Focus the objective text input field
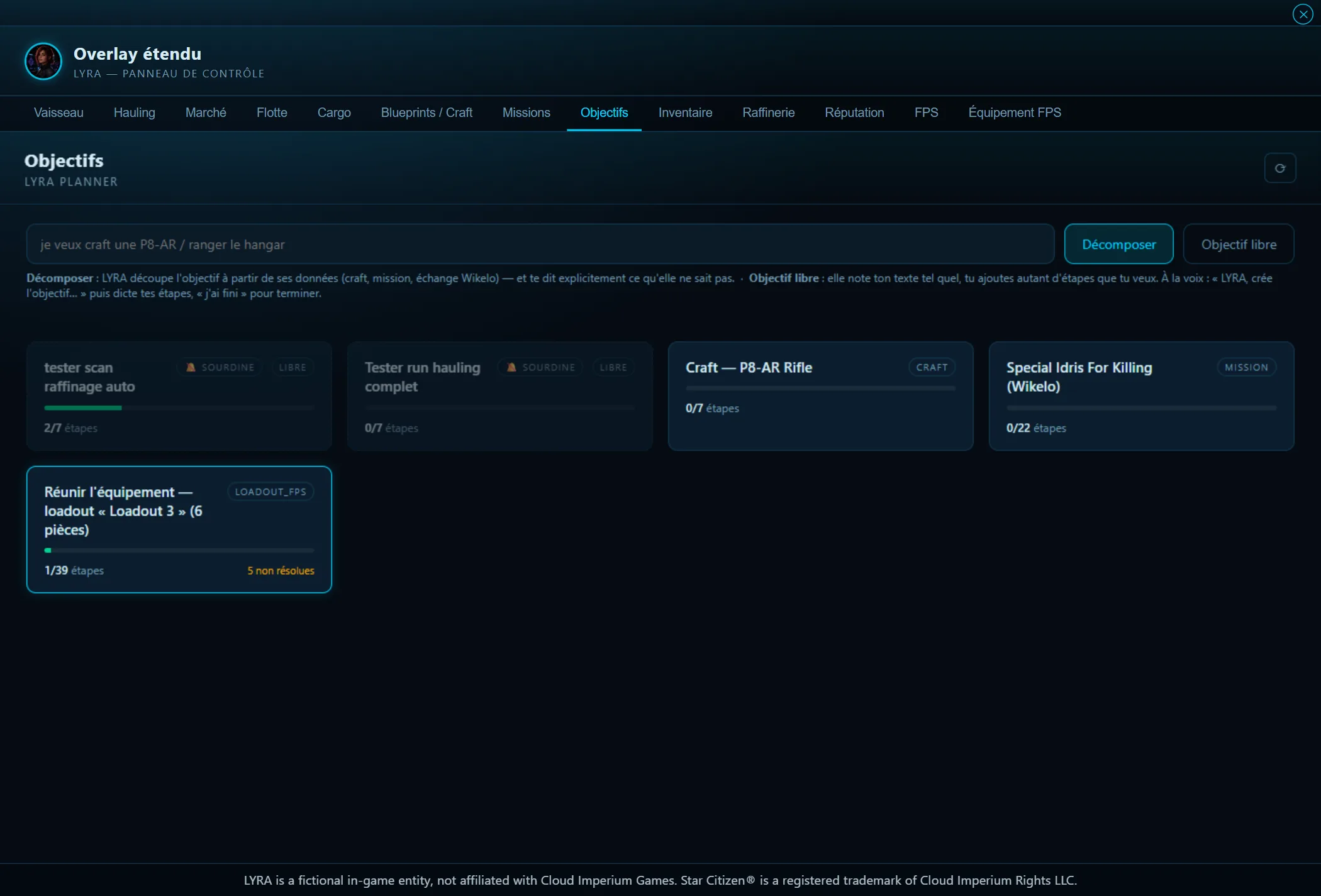 pyautogui.click(x=540, y=244)
